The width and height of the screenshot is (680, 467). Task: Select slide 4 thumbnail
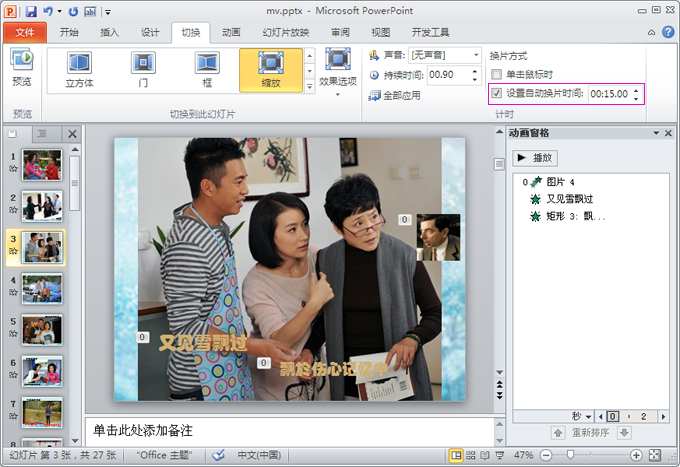pos(42,289)
